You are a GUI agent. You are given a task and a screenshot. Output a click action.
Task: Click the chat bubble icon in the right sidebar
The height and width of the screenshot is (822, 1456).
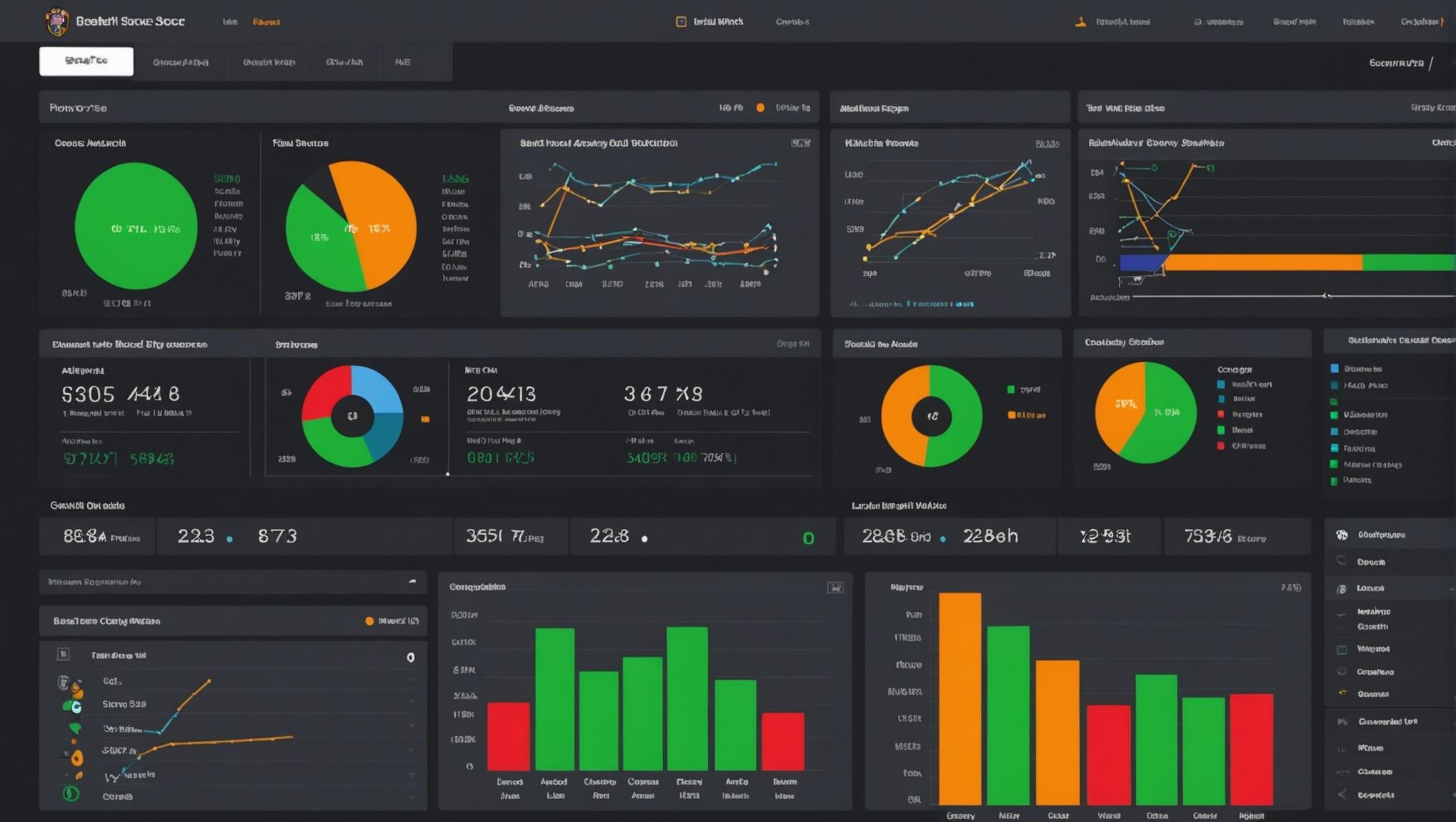tap(1342, 562)
